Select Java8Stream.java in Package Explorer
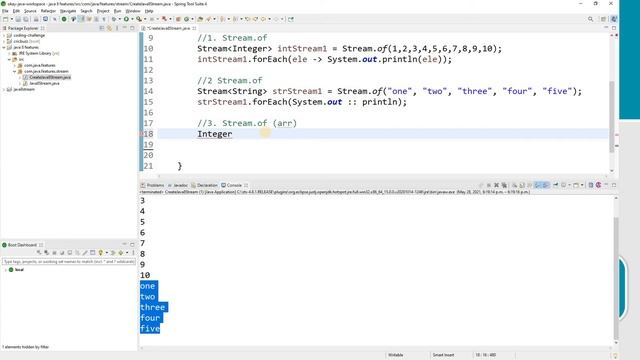Viewport: 640px width, 360px height. (44, 83)
